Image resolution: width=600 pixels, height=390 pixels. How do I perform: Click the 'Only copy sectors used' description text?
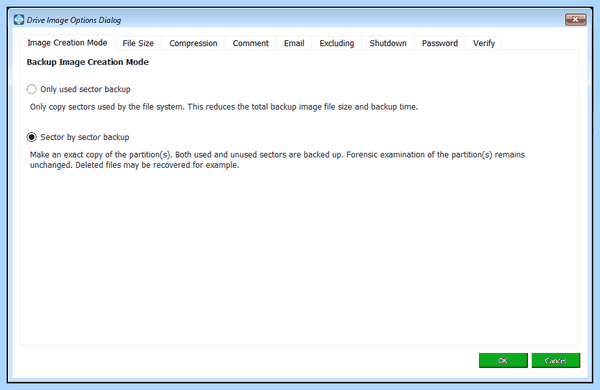pos(224,107)
